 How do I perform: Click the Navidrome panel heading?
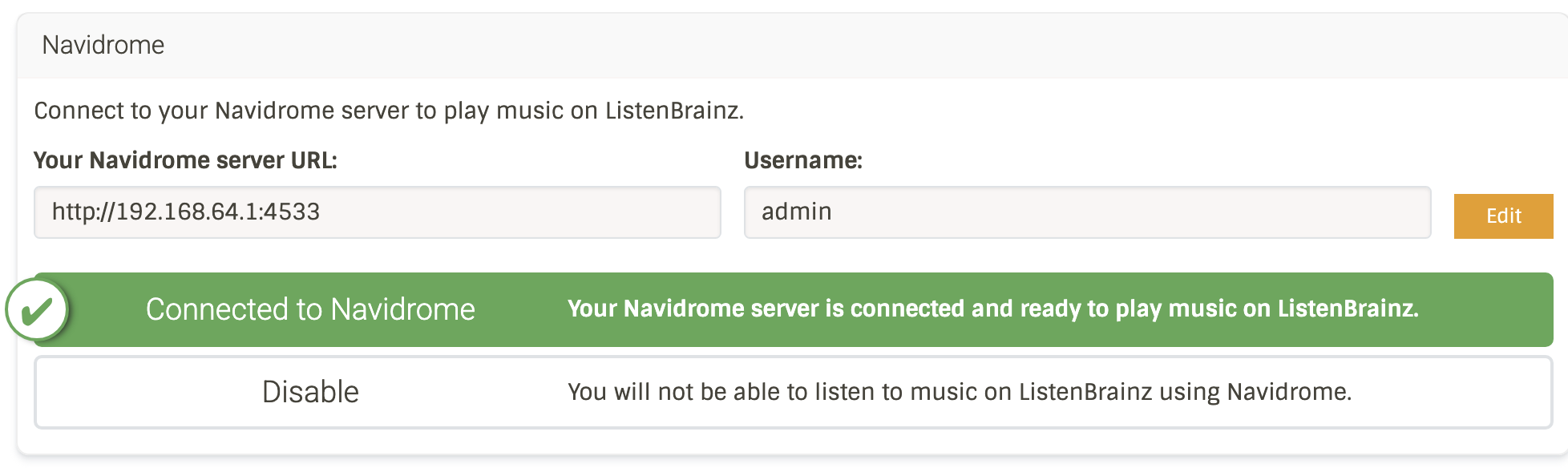point(103,45)
